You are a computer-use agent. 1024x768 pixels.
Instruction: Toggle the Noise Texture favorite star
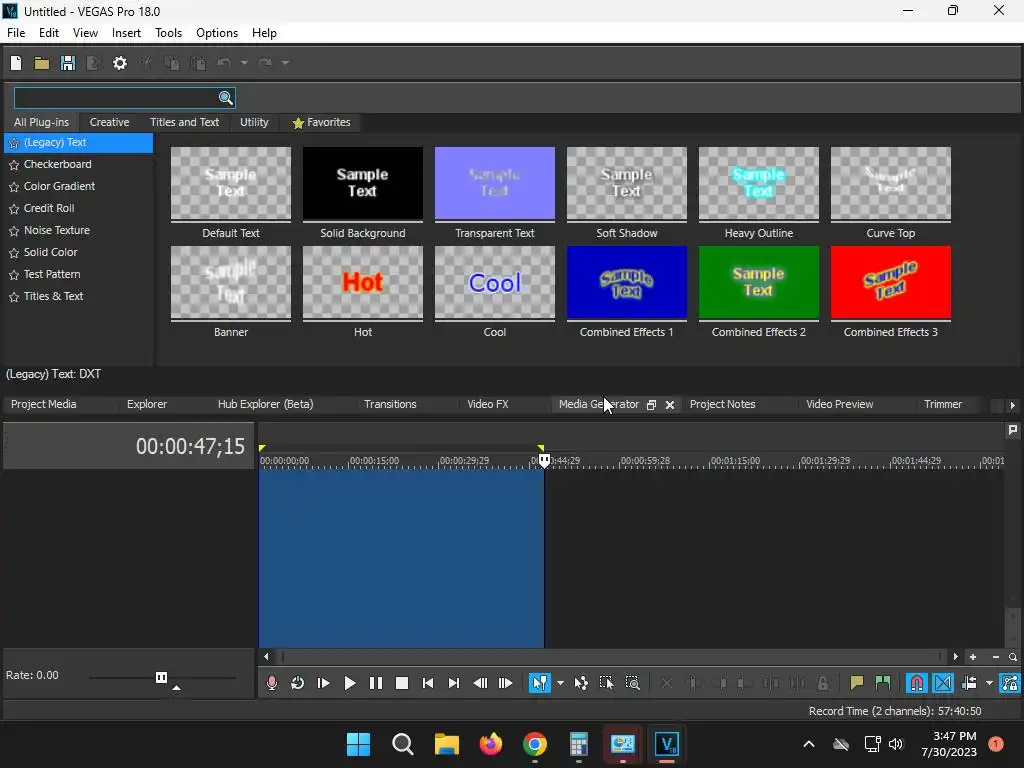click(x=14, y=231)
